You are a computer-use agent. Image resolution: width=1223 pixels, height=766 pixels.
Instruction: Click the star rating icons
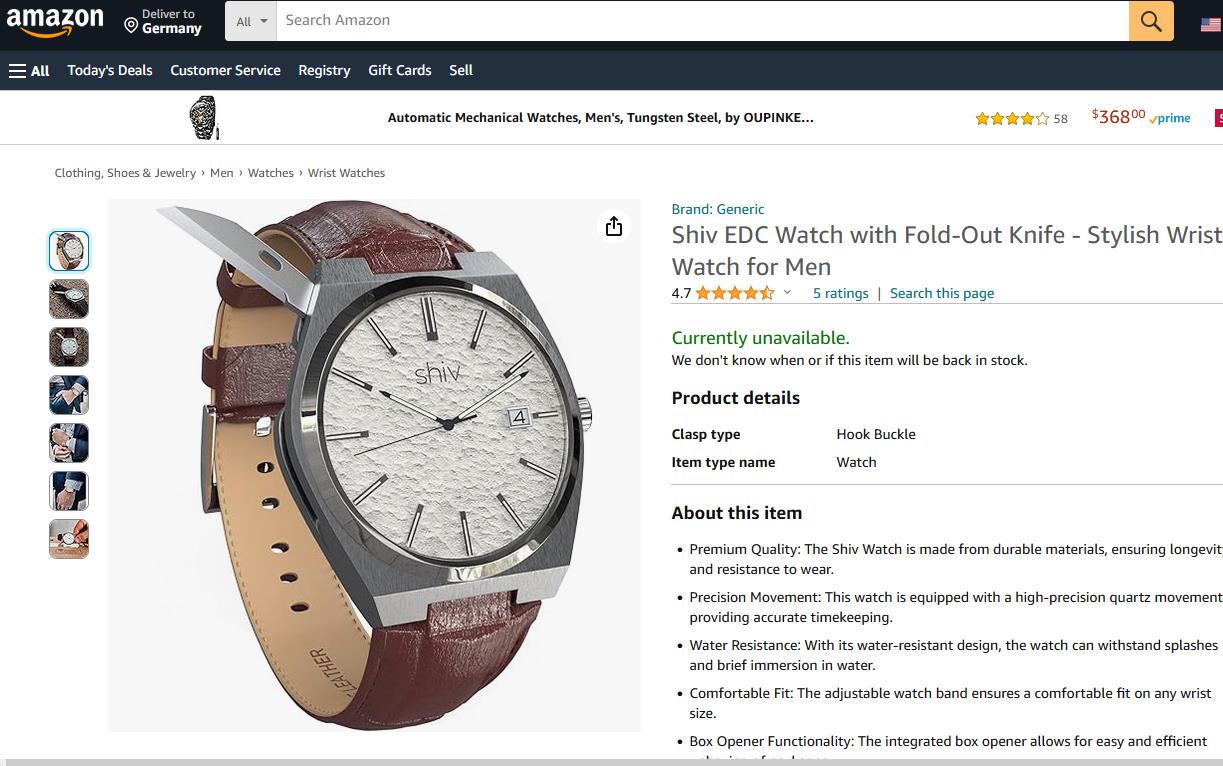point(734,293)
